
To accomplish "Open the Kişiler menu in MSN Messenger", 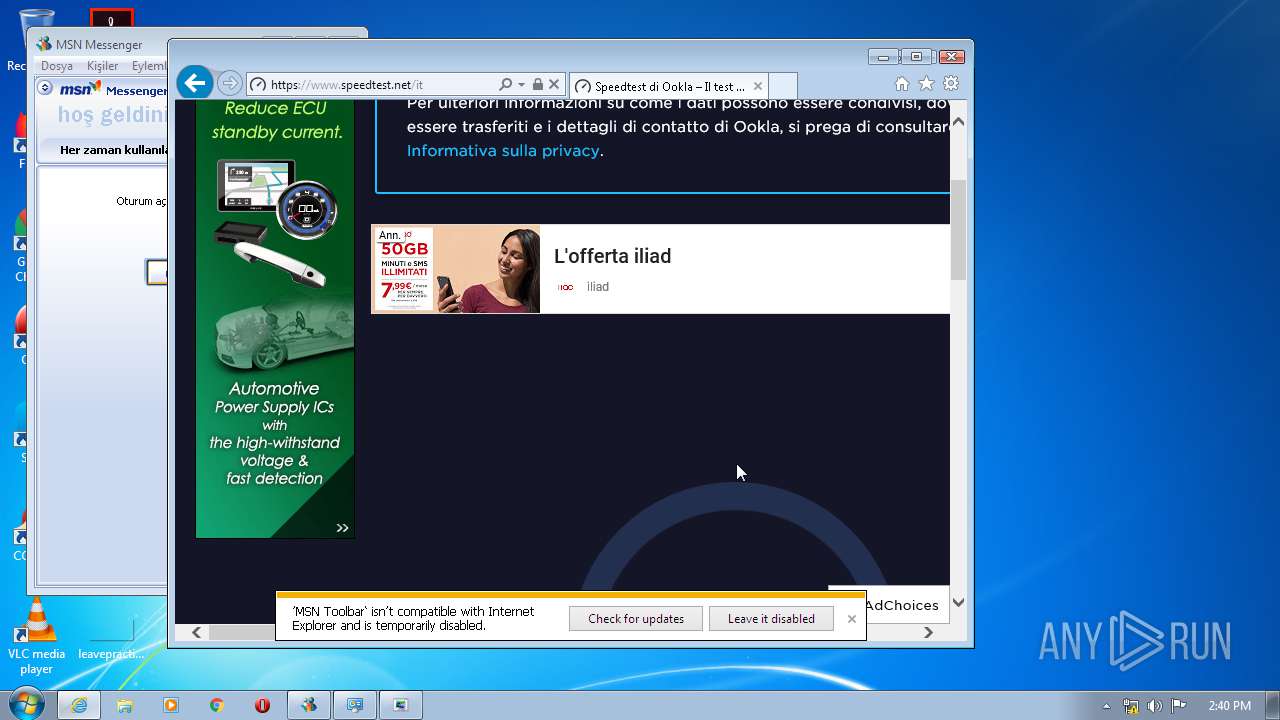I will (x=102, y=66).
